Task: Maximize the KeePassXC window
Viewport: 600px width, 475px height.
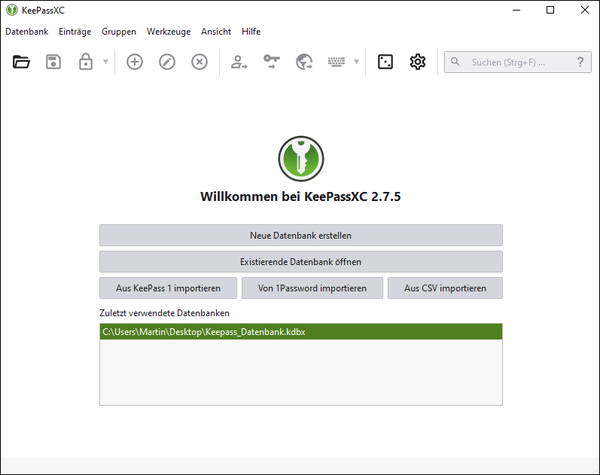Action: tap(550, 10)
